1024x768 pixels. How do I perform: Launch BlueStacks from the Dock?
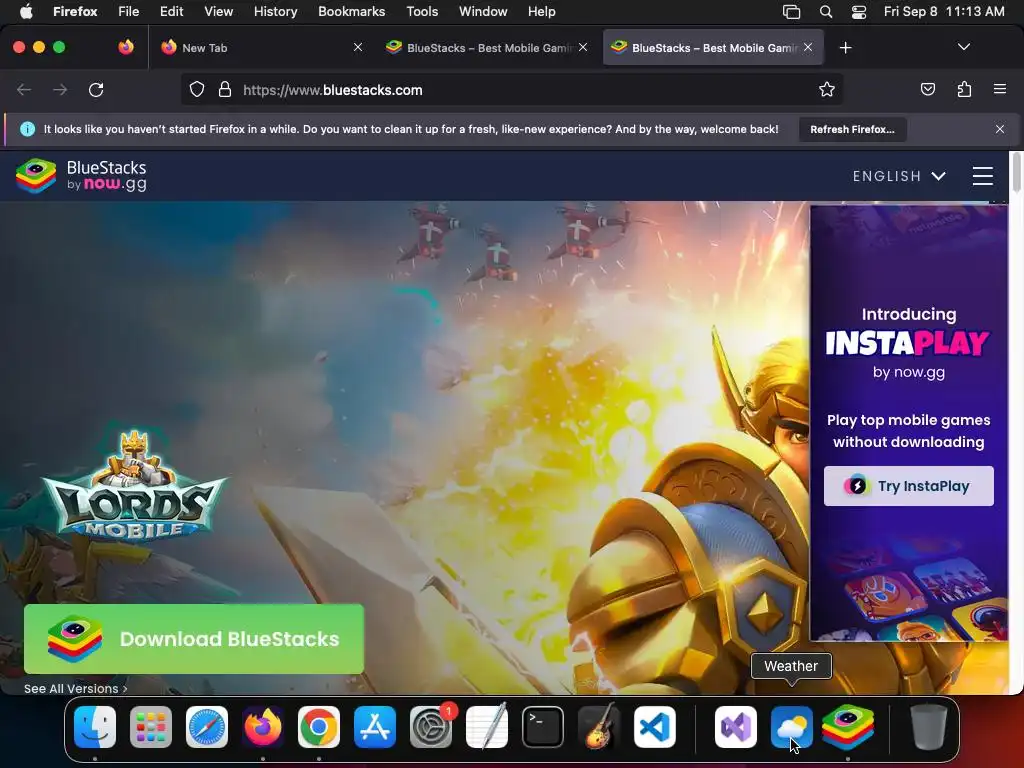click(x=848, y=727)
